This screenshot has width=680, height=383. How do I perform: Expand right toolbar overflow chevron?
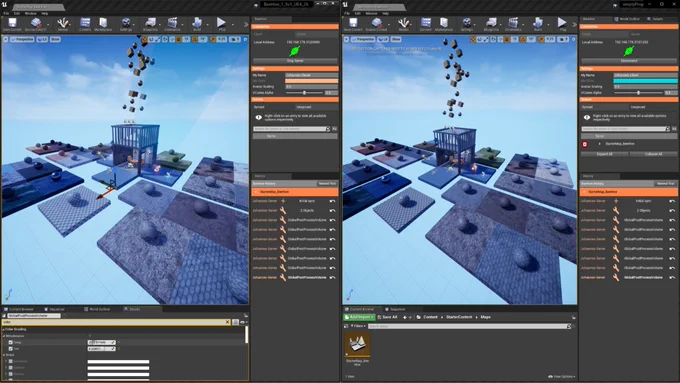574,24
